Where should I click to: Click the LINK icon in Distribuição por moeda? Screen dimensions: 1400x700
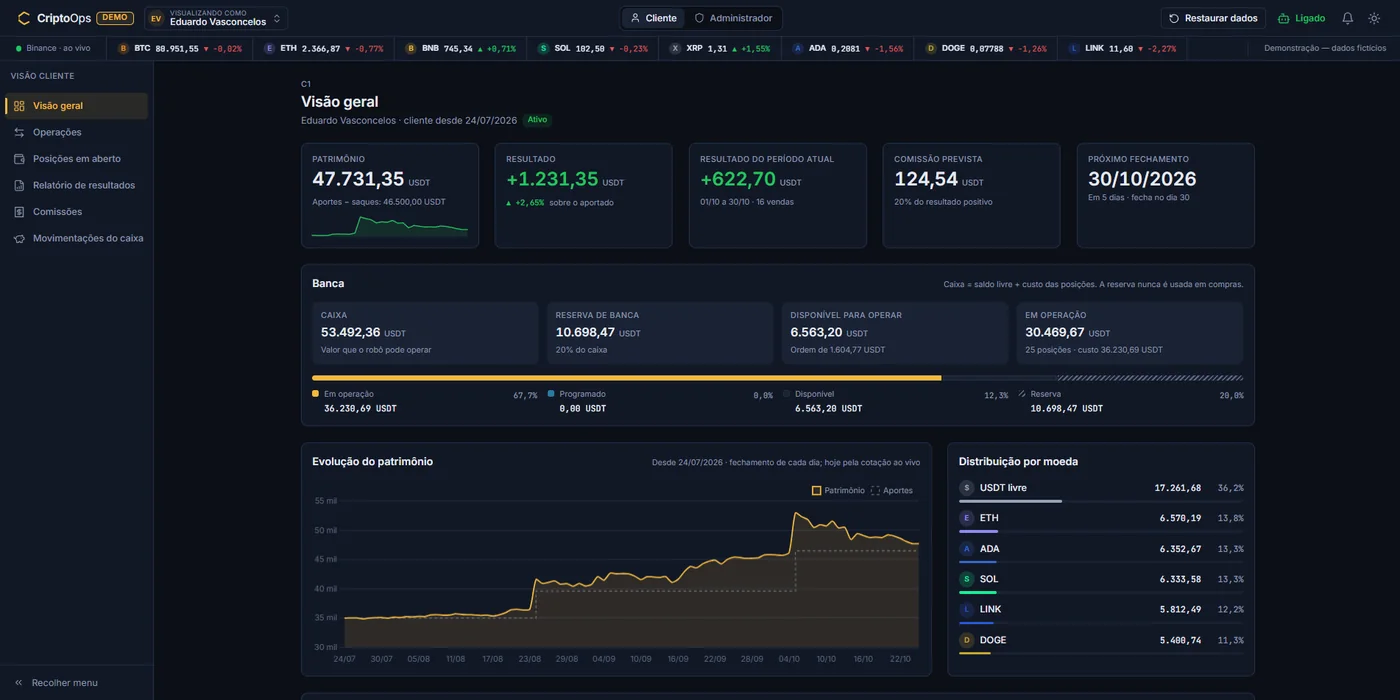pos(966,609)
